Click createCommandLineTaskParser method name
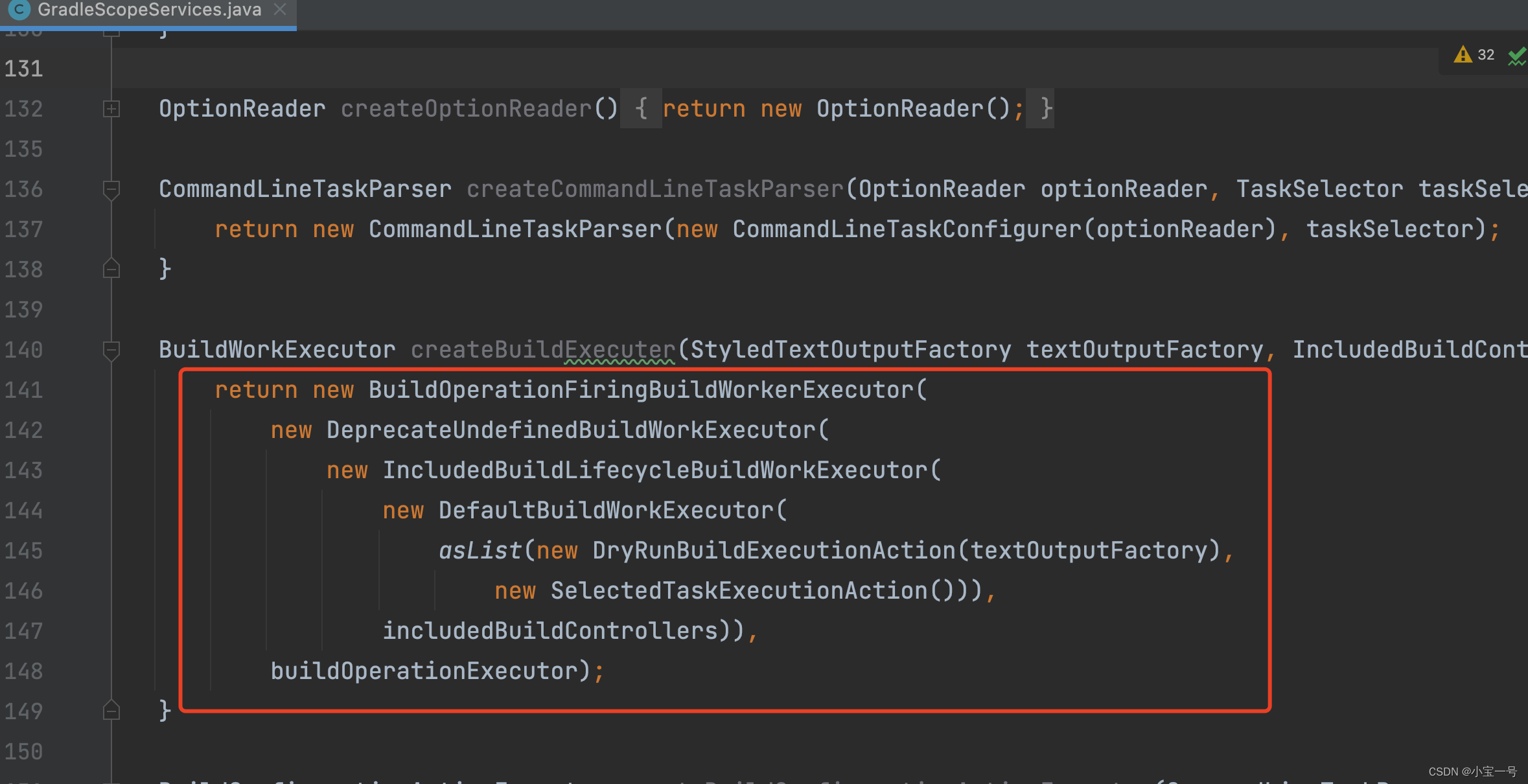1528x784 pixels. [x=655, y=189]
